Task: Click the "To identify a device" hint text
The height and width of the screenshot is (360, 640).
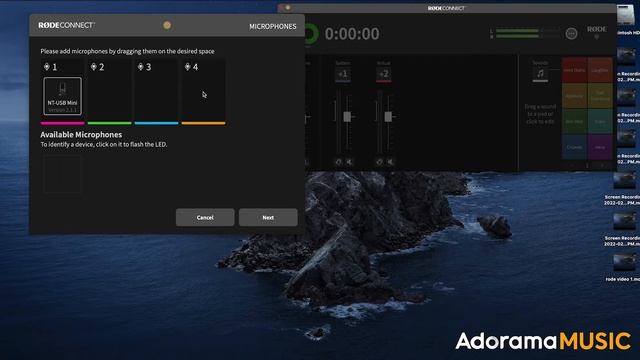Action: [104, 144]
